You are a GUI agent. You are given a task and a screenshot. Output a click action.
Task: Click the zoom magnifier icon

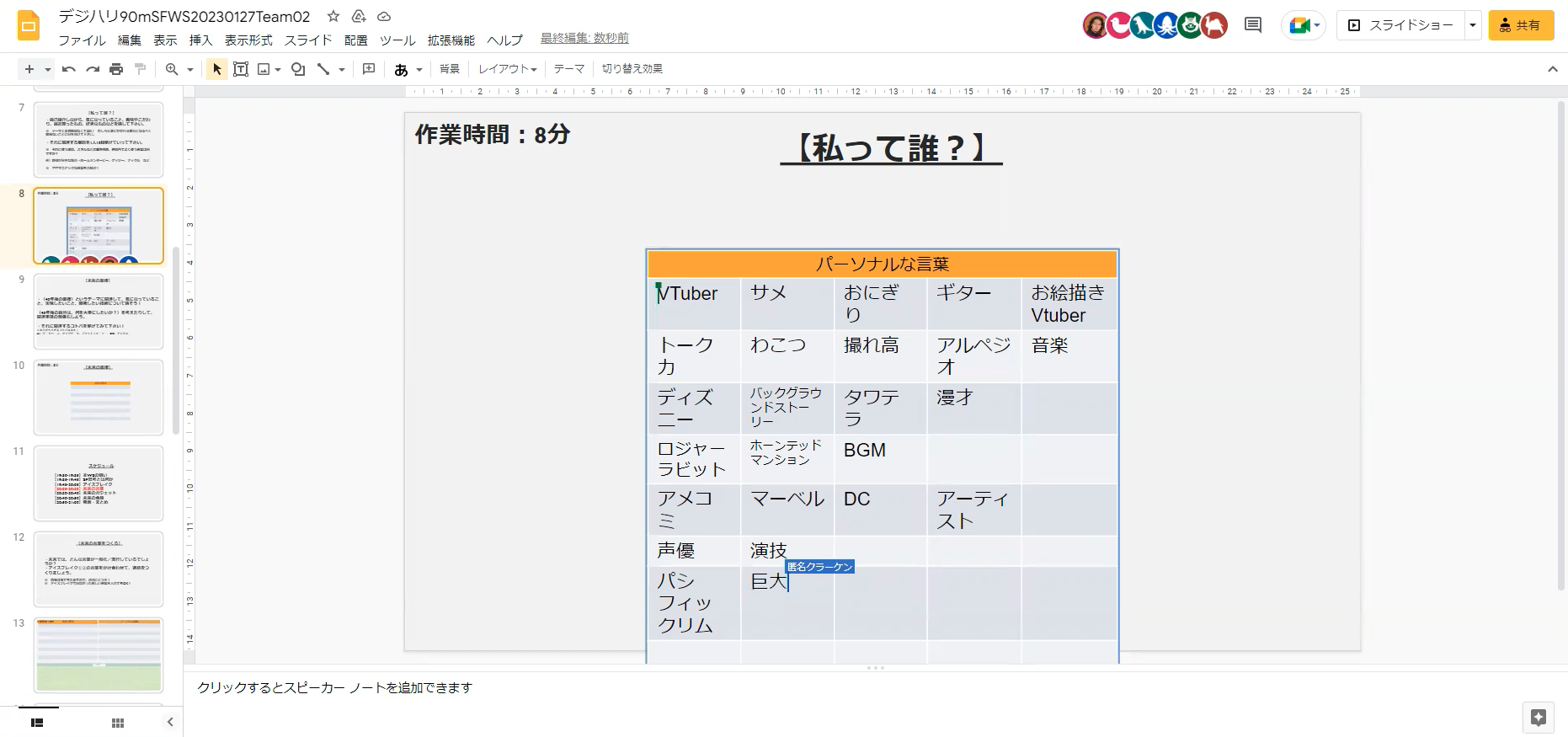[x=172, y=69]
